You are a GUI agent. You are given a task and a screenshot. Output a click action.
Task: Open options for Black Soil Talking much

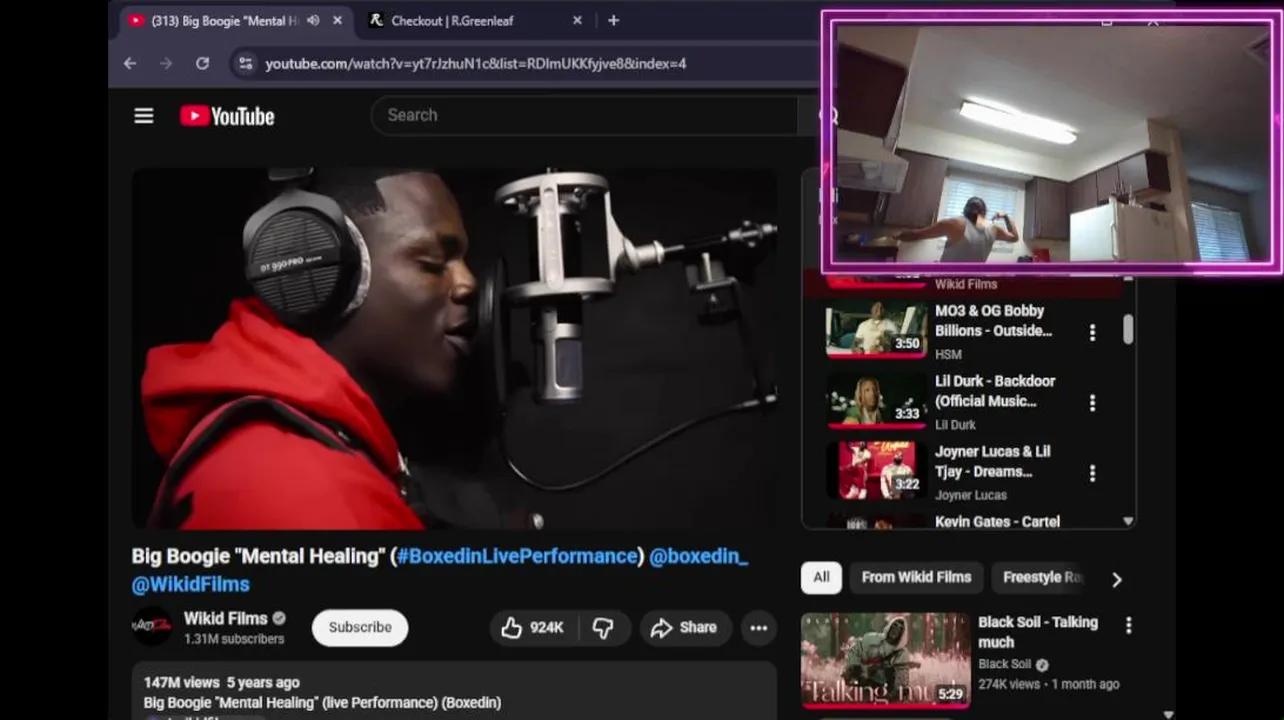click(x=1128, y=625)
